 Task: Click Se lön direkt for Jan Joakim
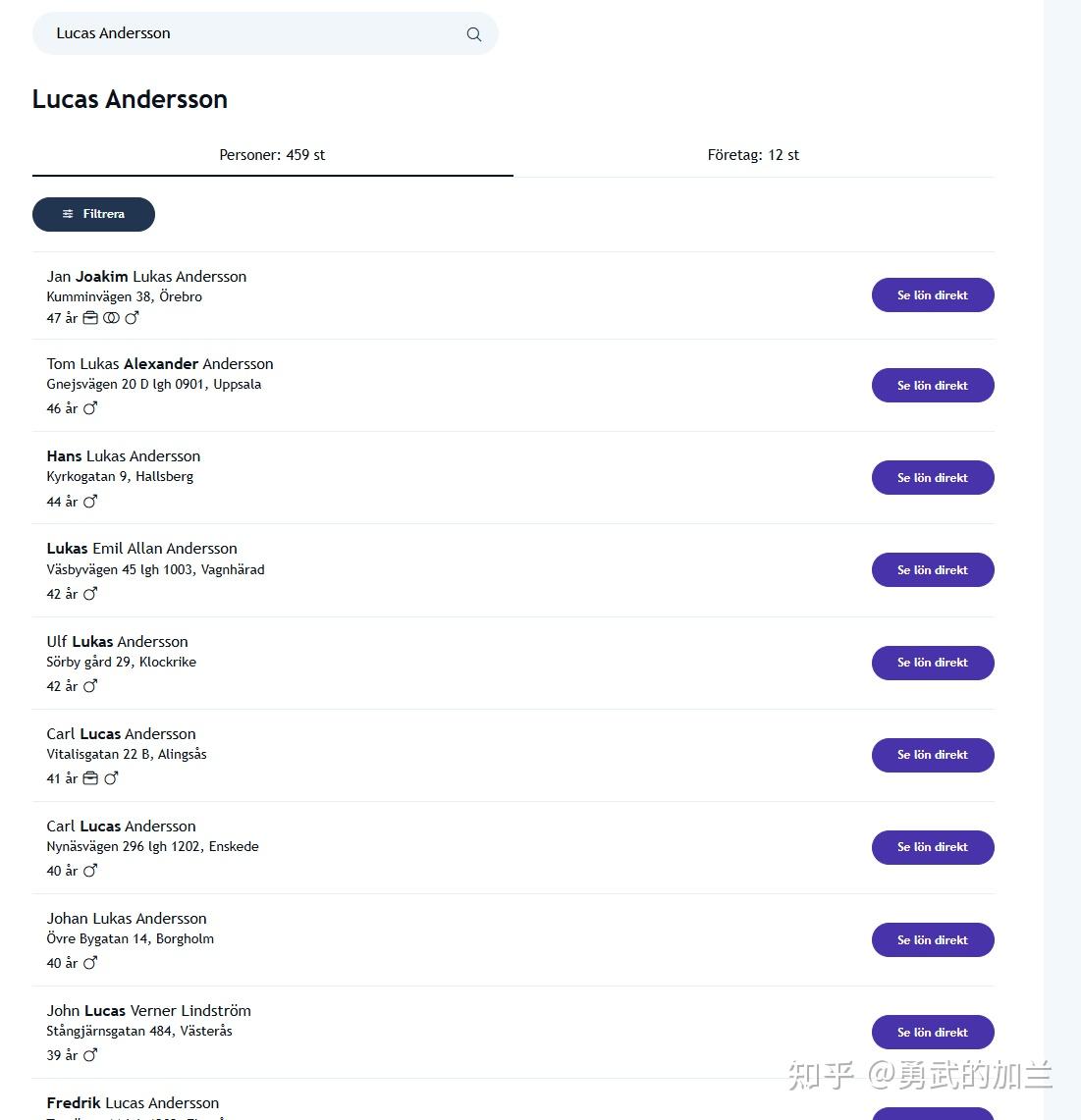pyautogui.click(x=932, y=295)
